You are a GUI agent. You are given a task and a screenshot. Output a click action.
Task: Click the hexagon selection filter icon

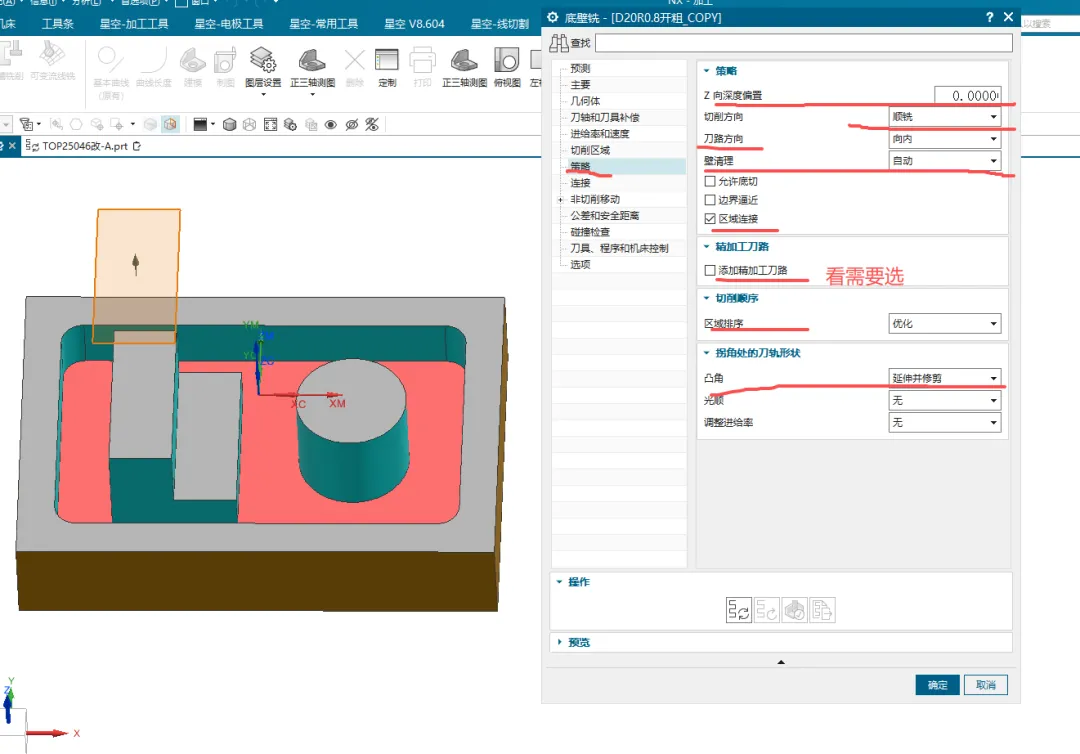click(76, 125)
